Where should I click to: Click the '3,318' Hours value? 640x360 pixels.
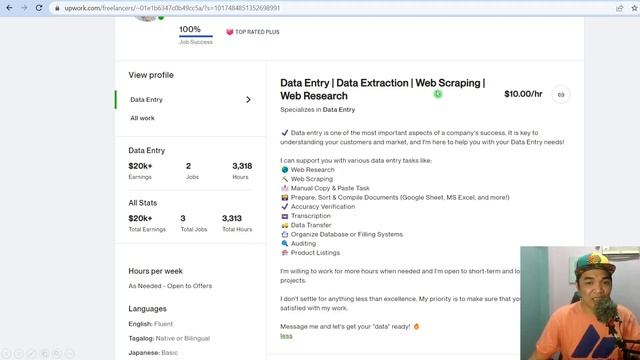[242, 166]
